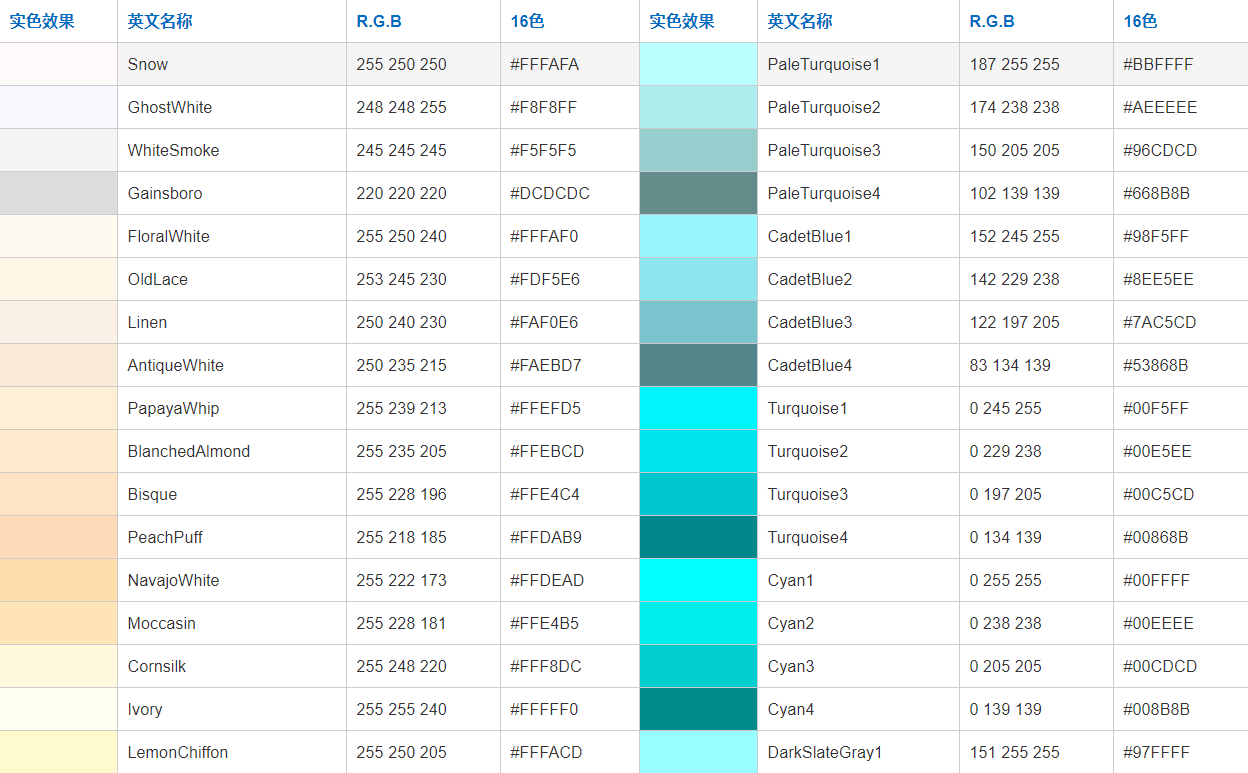Click the 'LemonChiffon' name cell

pyautogui.click(x=232, y=752)
